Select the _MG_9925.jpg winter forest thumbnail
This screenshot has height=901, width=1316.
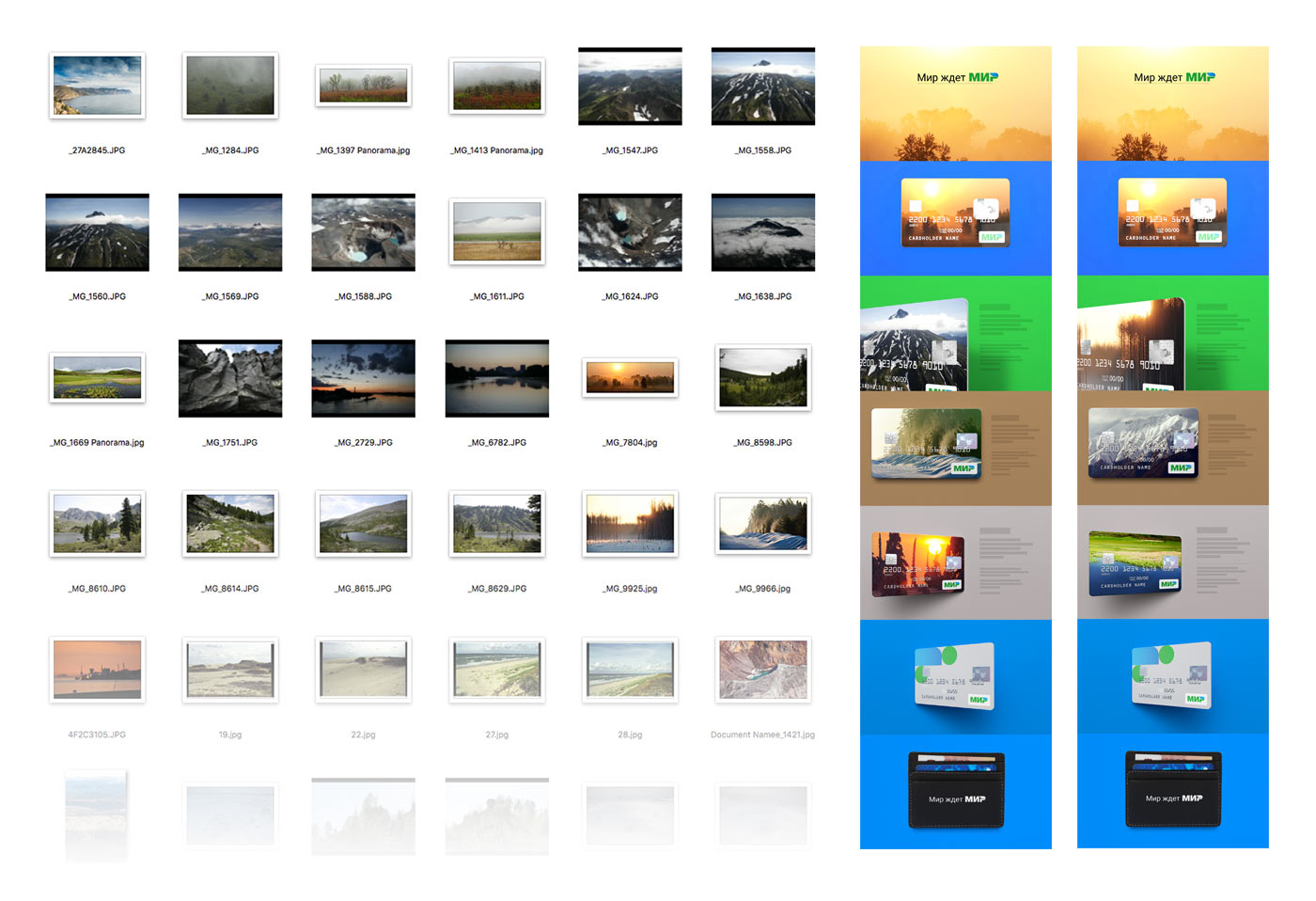(x=630, y=524)
